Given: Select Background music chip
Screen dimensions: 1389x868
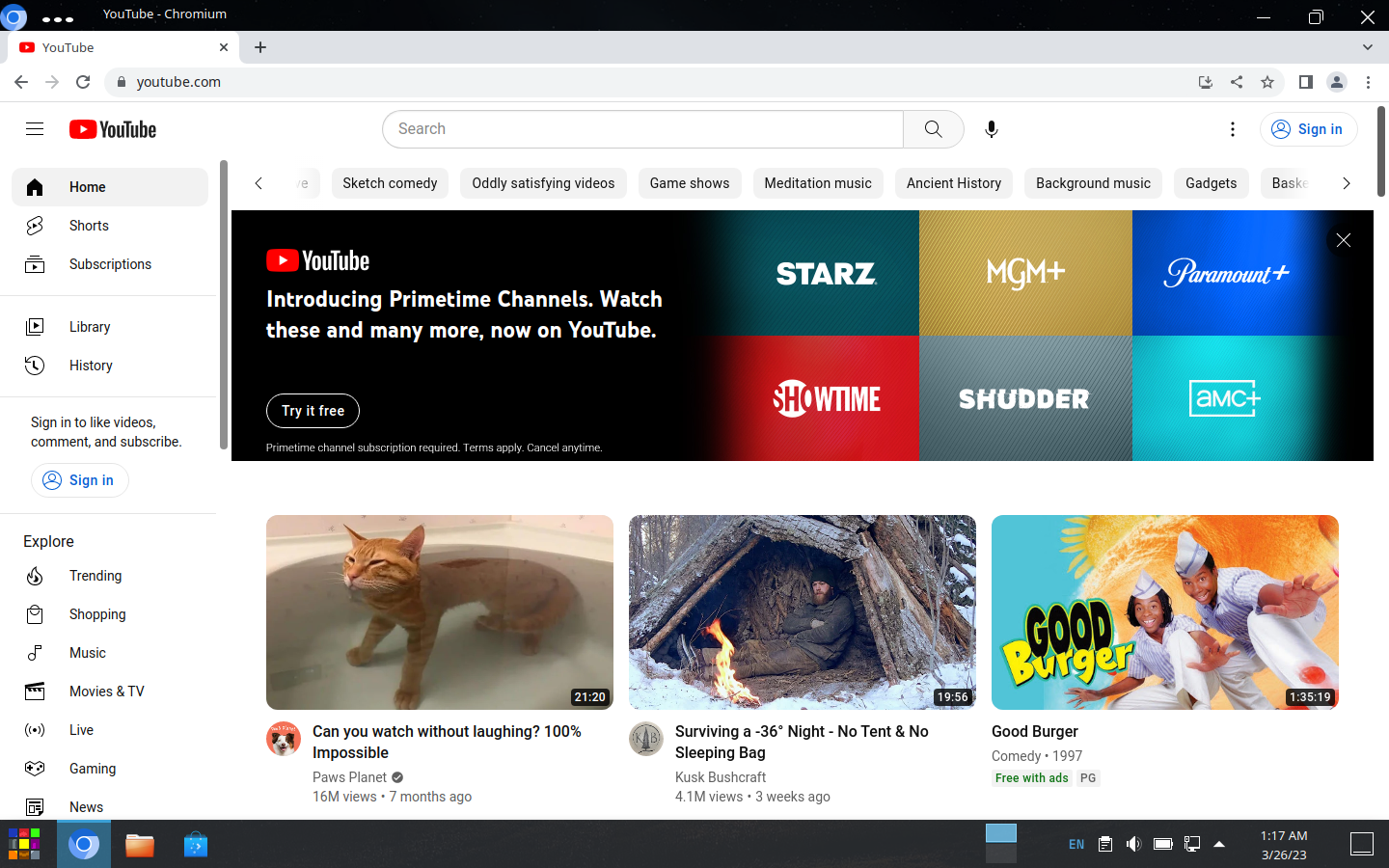Looking at the screenshot, I should pos(1093,183).
